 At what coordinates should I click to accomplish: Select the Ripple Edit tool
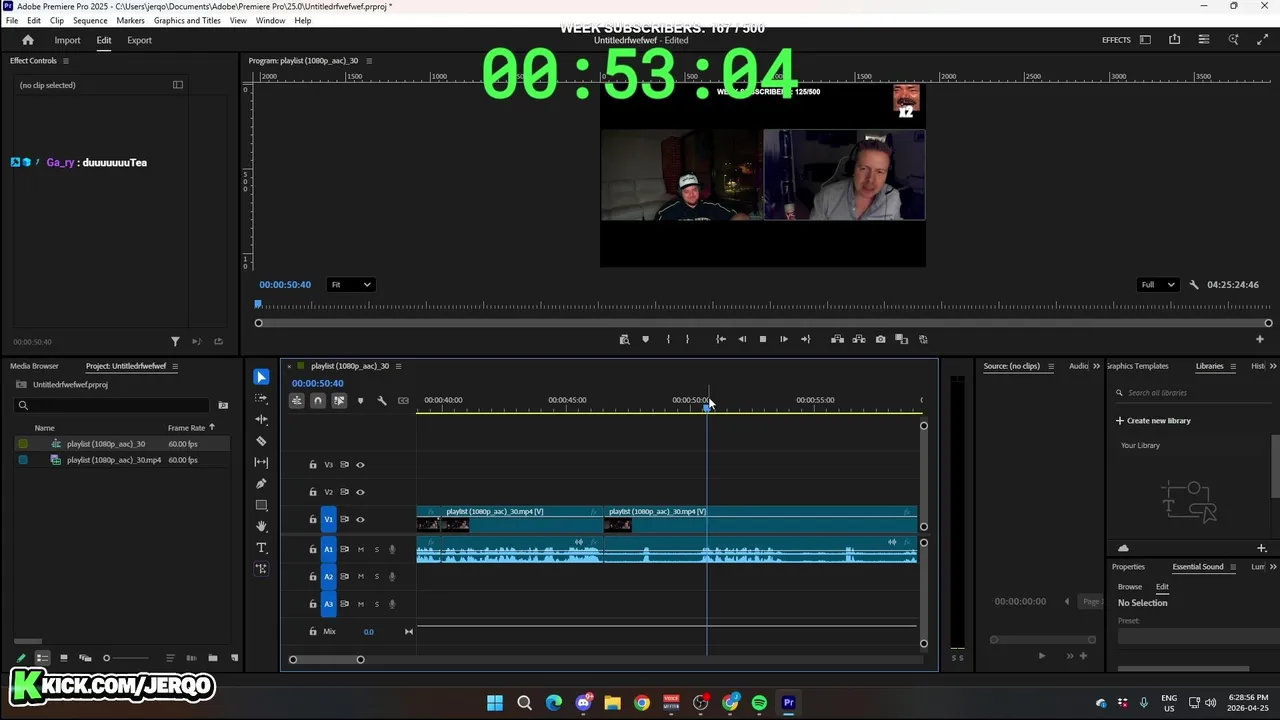(261, 420)
